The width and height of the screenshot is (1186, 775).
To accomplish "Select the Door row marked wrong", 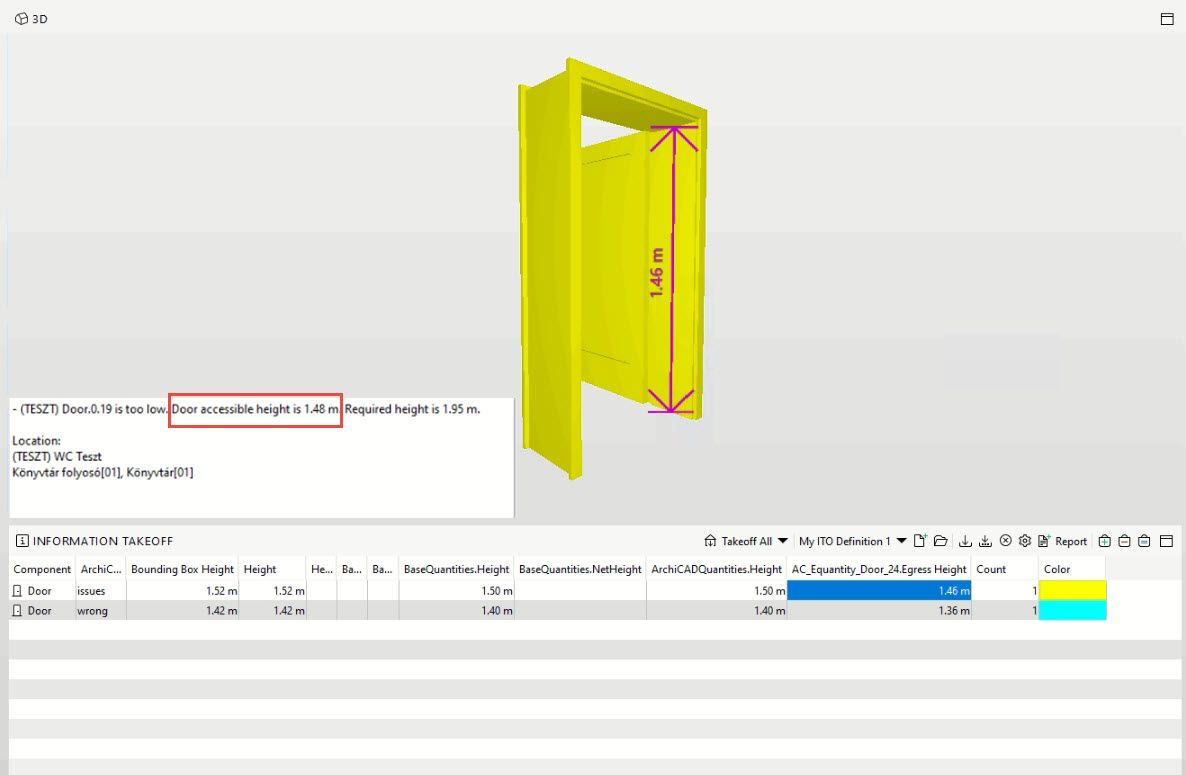I will [x=558, y=610].
